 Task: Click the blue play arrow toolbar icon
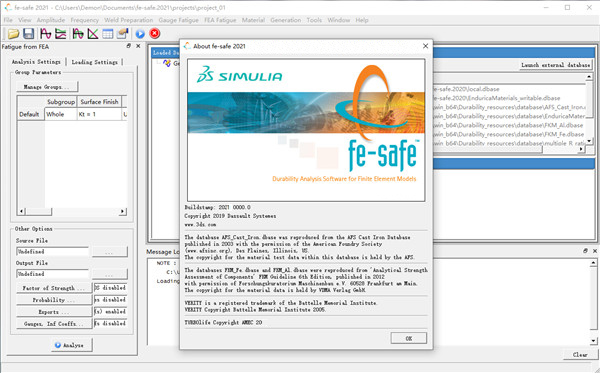click(140, 34)
